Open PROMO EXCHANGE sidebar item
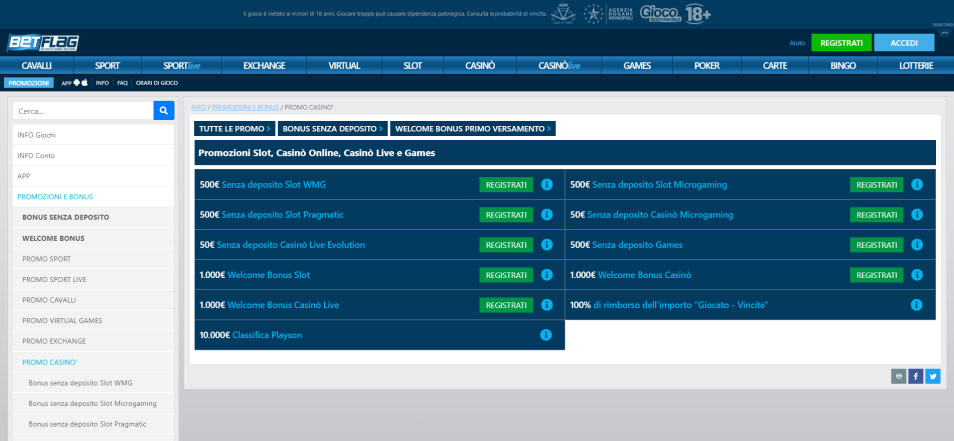 tap(93, 341)
